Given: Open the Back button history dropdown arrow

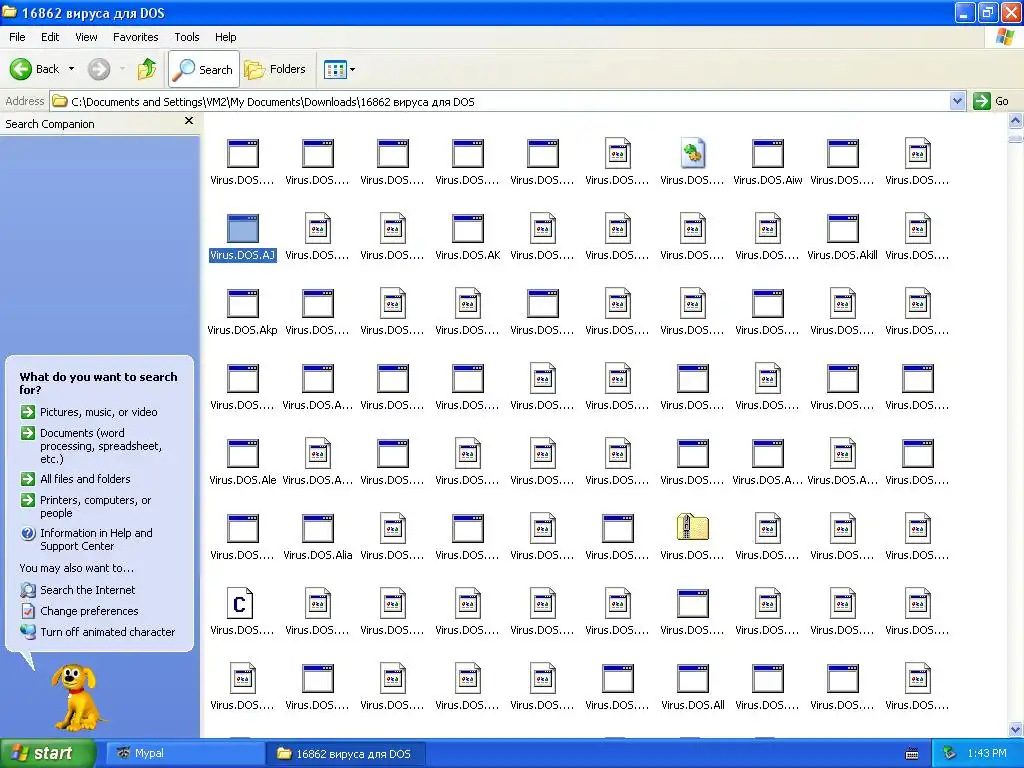Looking at the screenshot, I should (71, 69).
